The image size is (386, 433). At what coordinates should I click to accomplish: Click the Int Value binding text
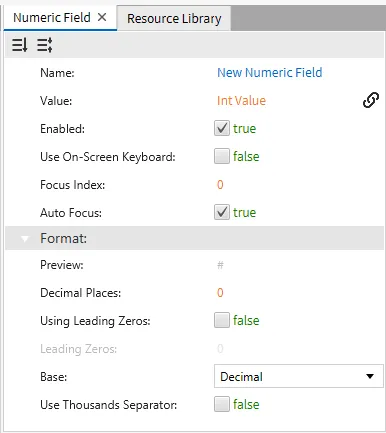241,100
